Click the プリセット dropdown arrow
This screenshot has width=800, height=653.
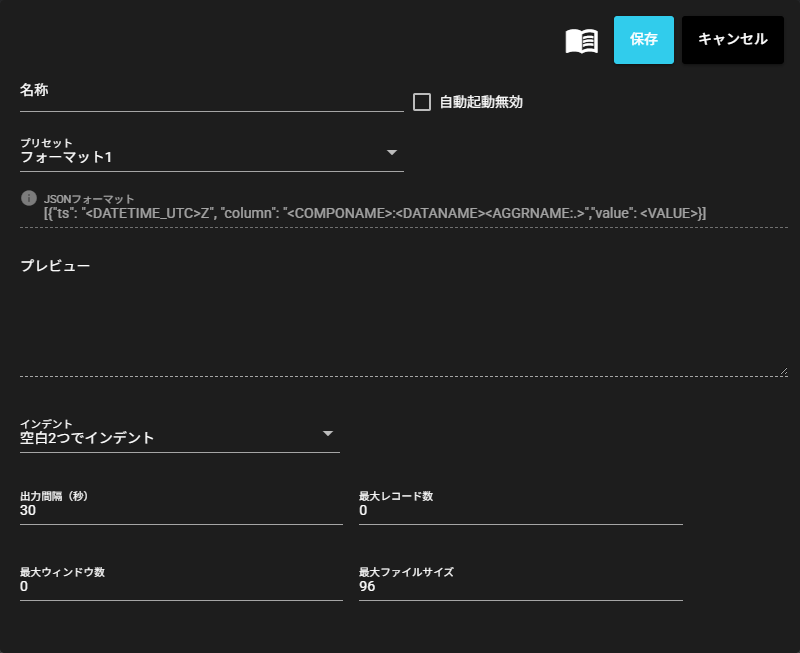click(x=392, y=153)
